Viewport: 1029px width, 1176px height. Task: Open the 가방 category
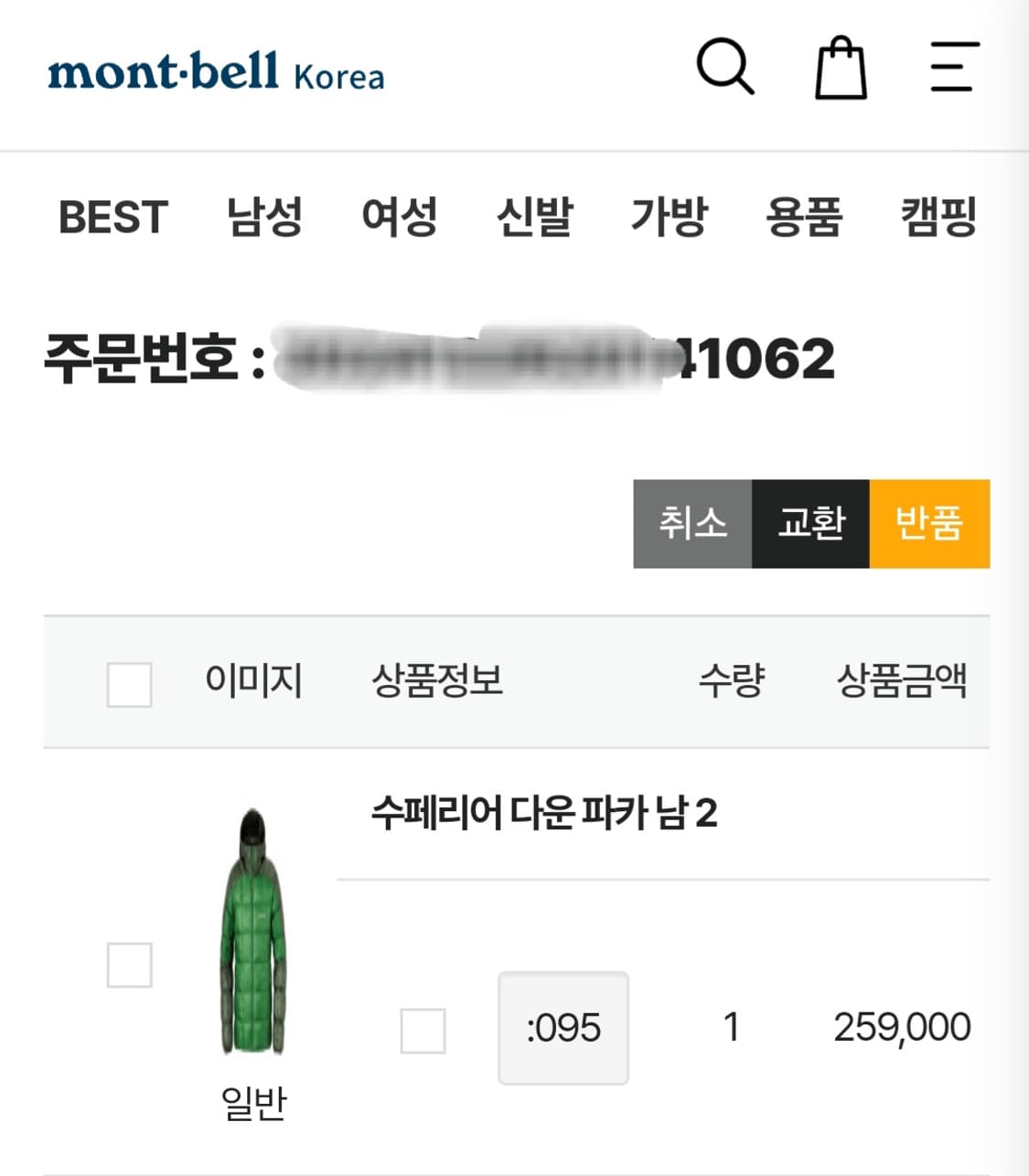669,218
